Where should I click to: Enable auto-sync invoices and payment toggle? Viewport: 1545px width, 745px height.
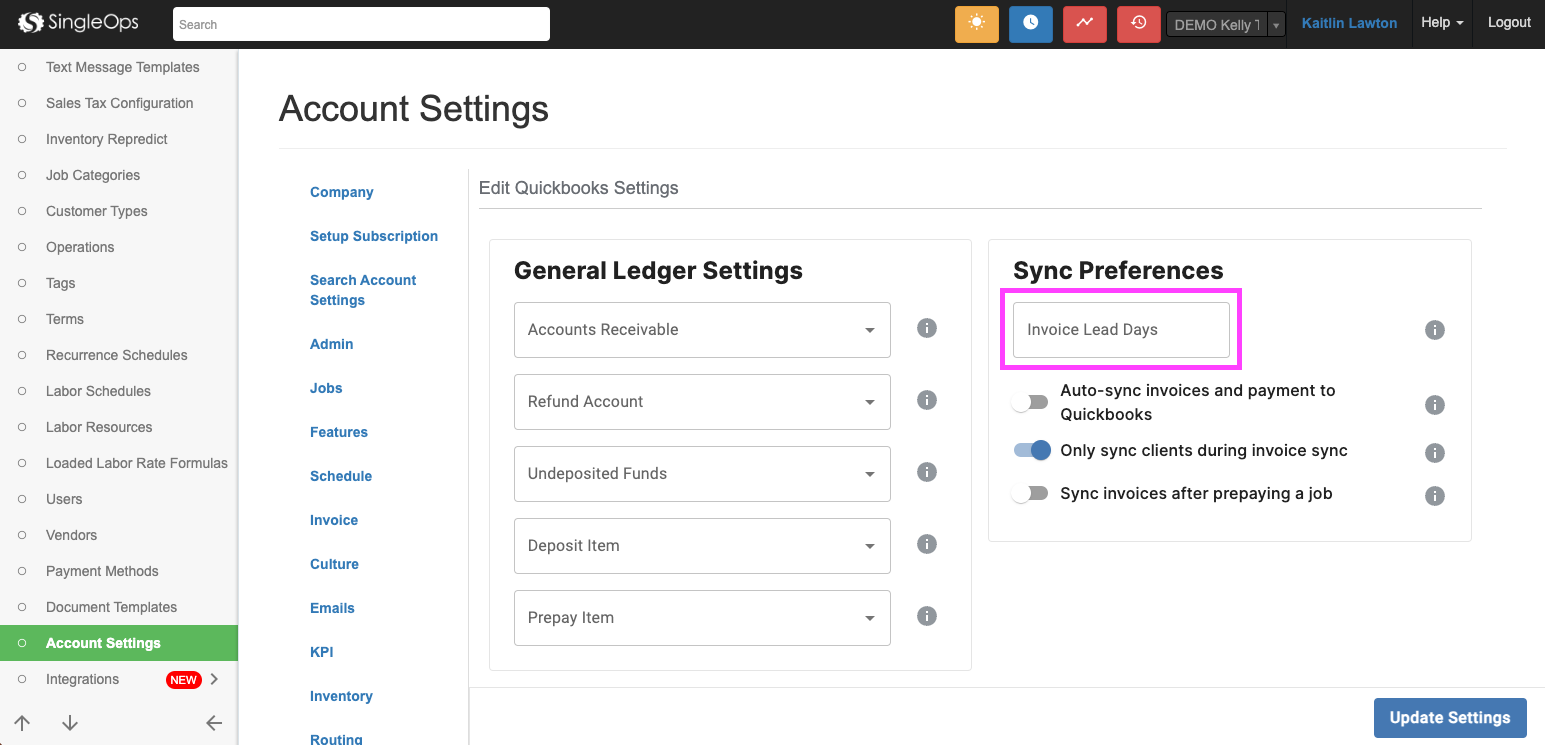(1030, 402)
